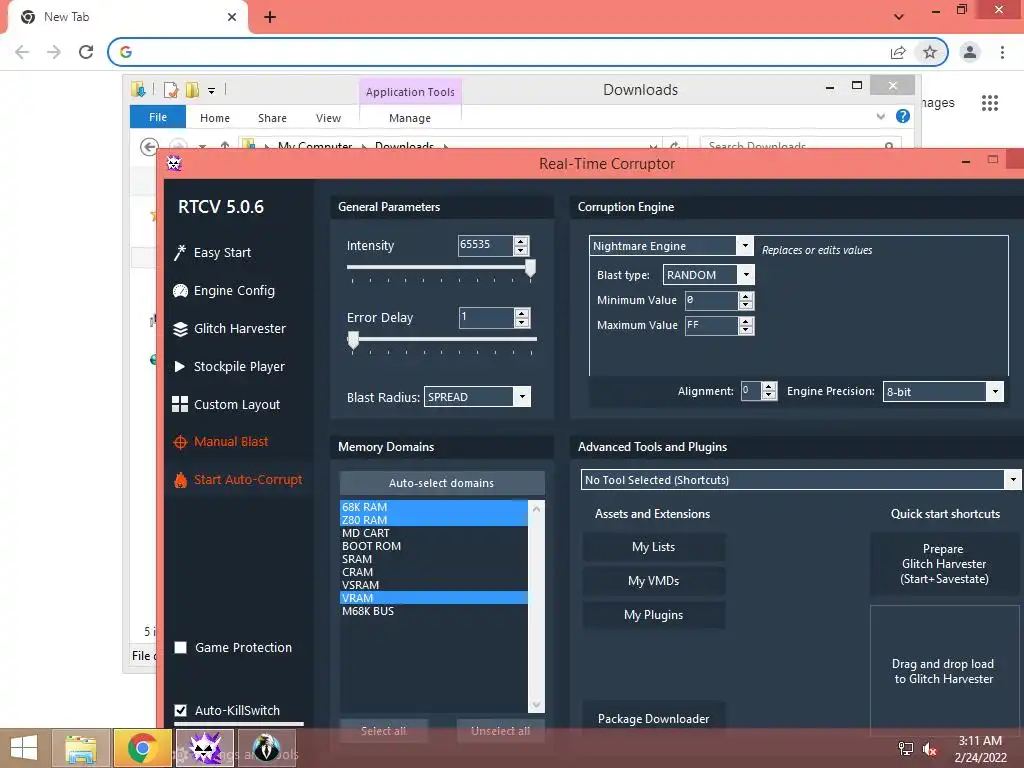The image size is (1024, 768).
Task: Open Manage tab in Downloads window
Action: click(x=410, y=118)
